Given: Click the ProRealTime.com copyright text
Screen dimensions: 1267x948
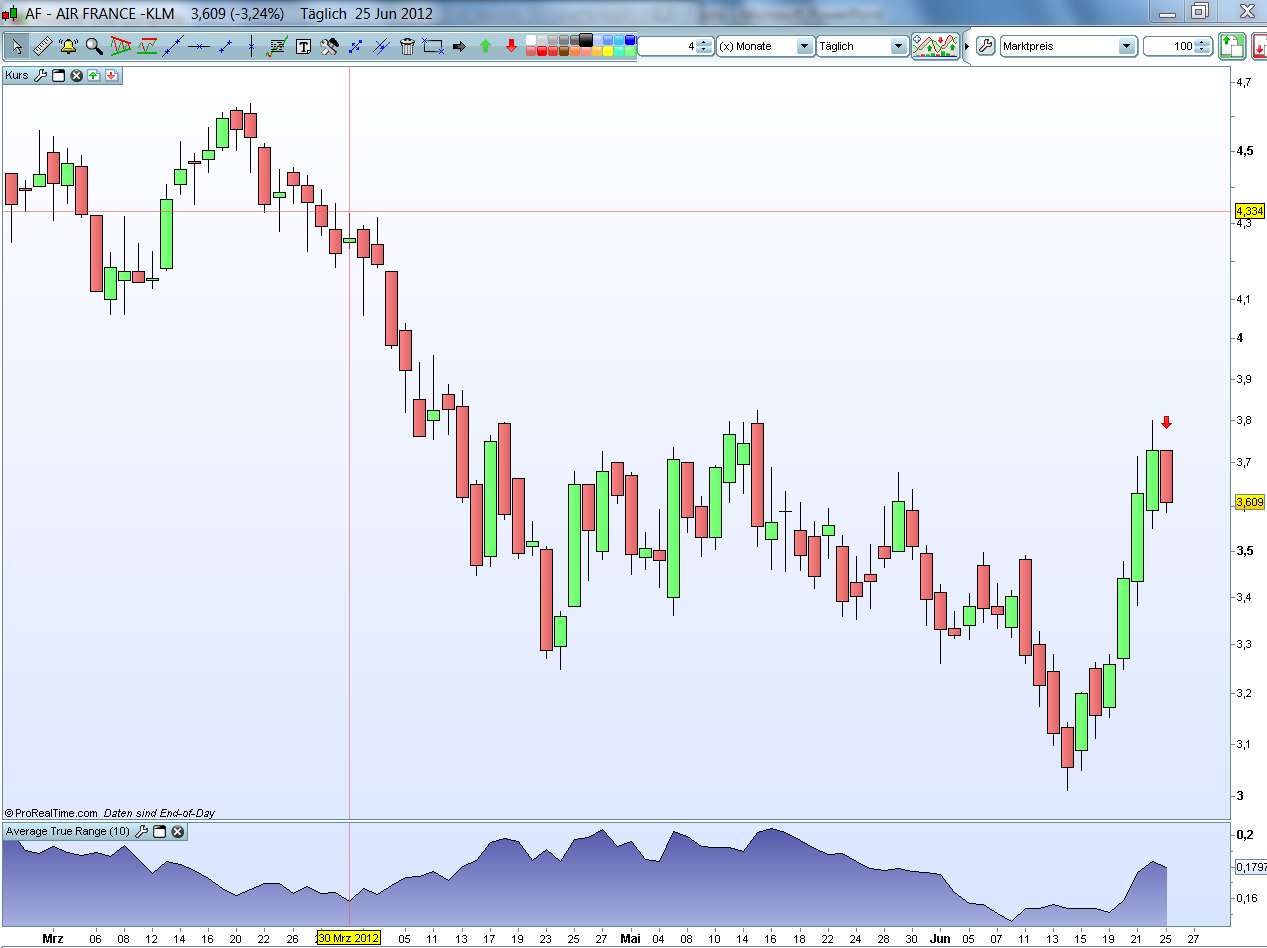Looking at the screenshot, I should click(x=51, y=813).
